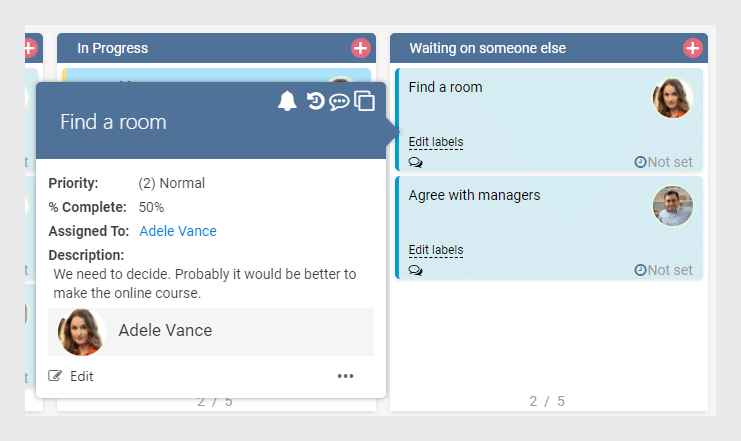Open the Agree with managers card title
Screen dimensions: 741x441
pyautogui.click(x=474, y=195)
